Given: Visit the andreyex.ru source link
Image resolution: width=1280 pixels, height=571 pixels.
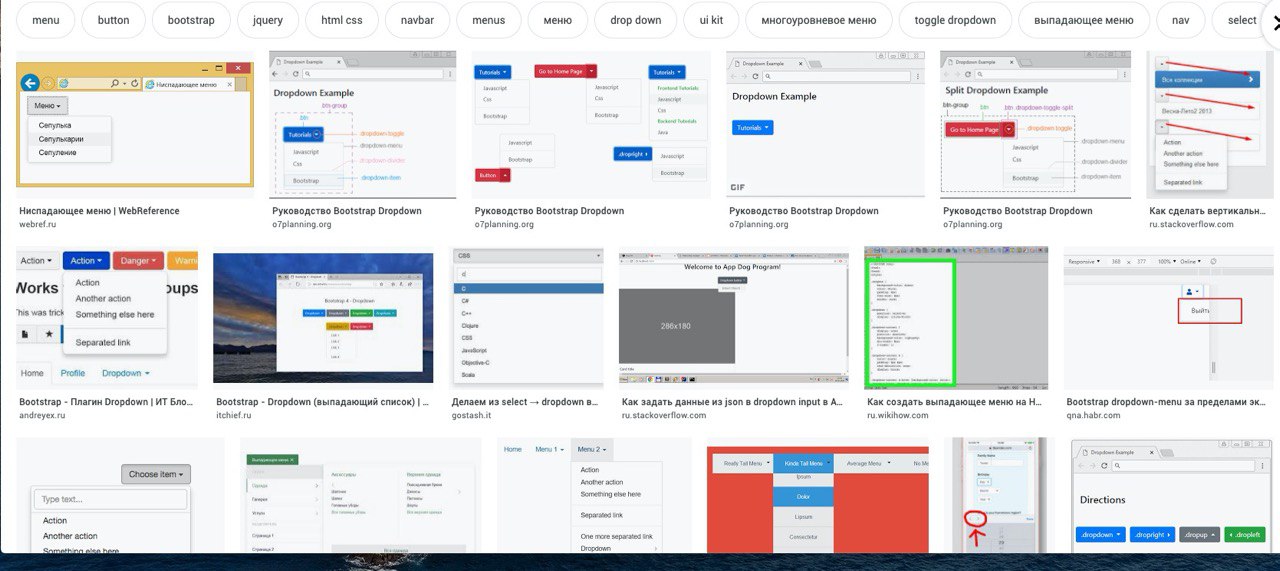Looking at the screenshot, I should coord(42,415).
